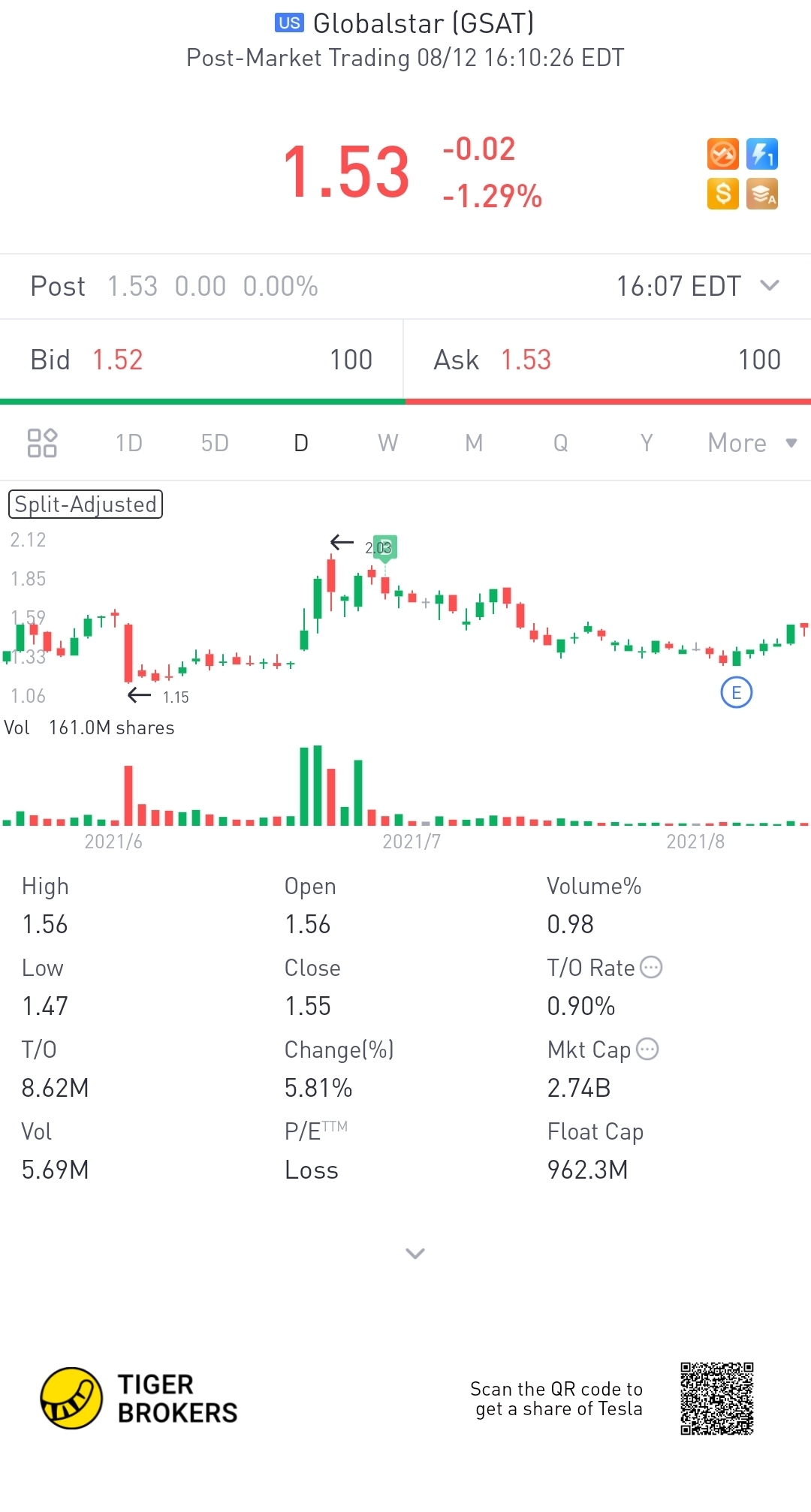Tap the earnings E marker on chart
The image size is (811, 1512).
pyautogui.click(x=736, y=692)
